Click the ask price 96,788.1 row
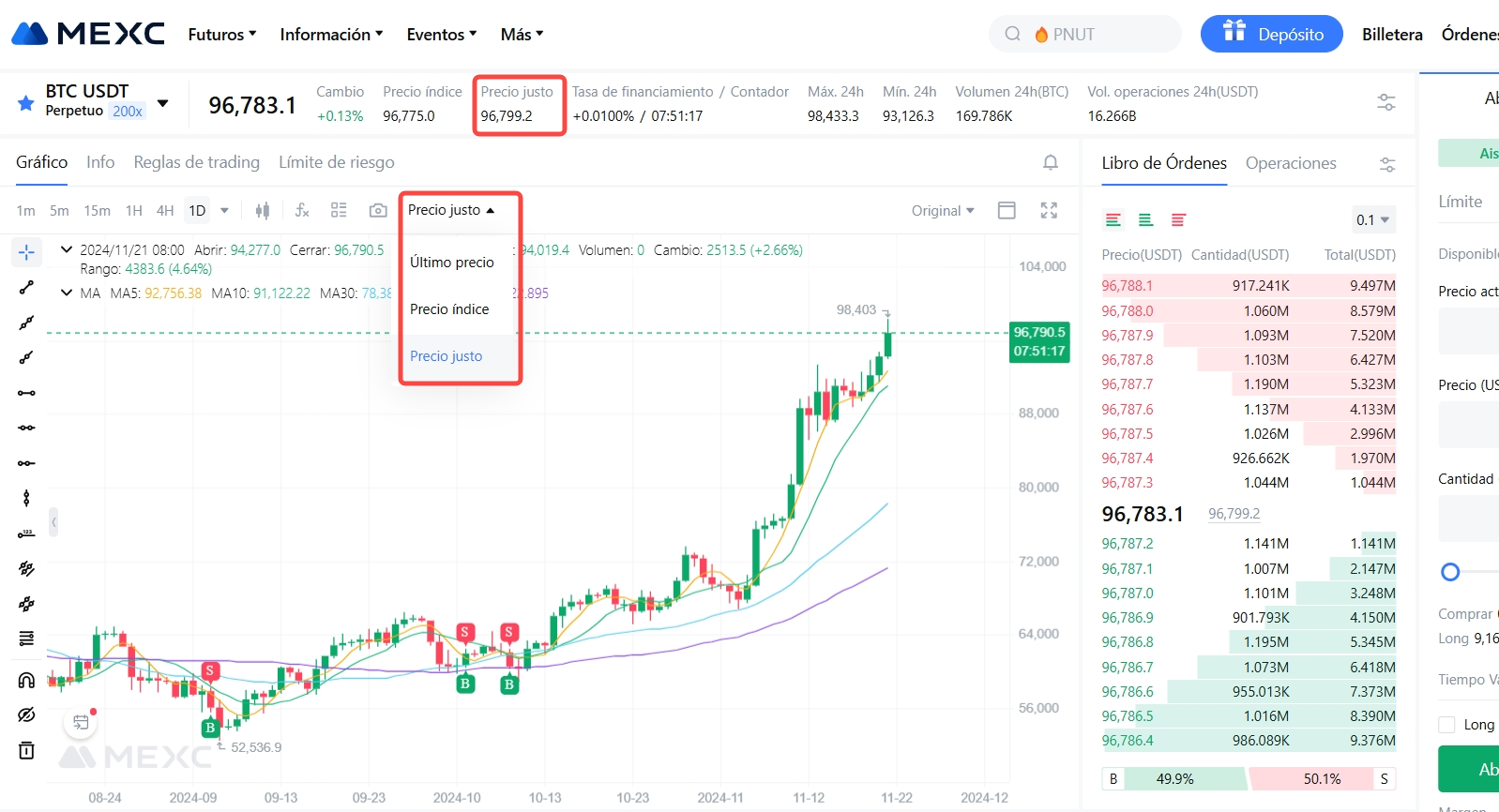Viewport: 1499px width, 812px height. (x=1249, y=286)
